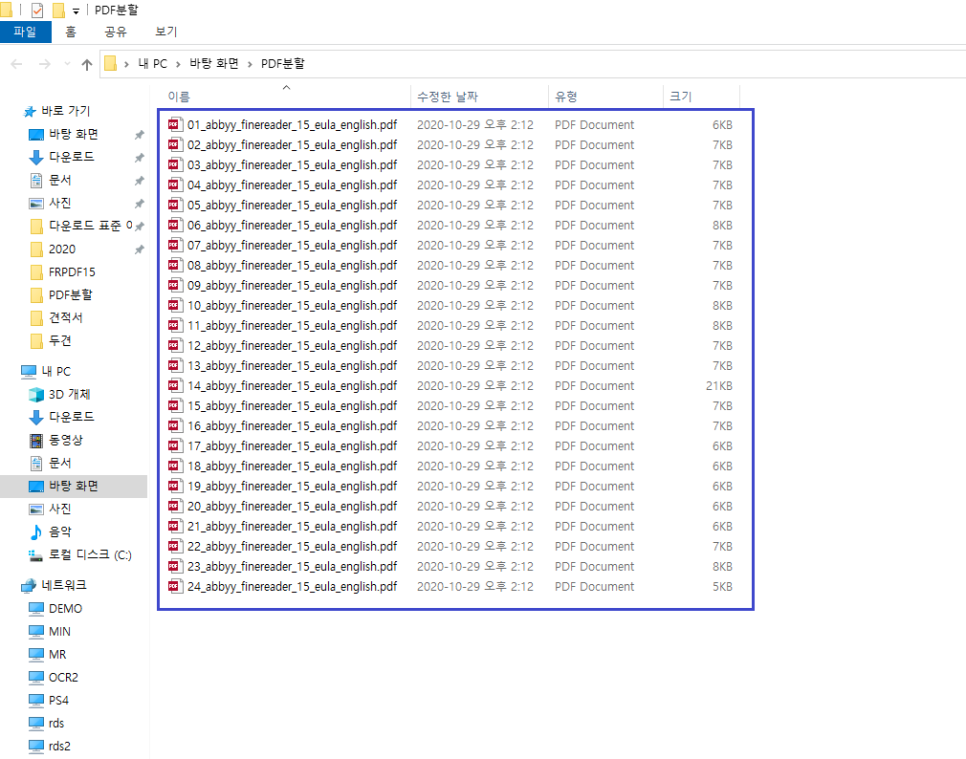Image resolution: width=966 pixels, height=759 pixels.
Task: Open recent locations dropdown chevron
Action: coord(67,63)
